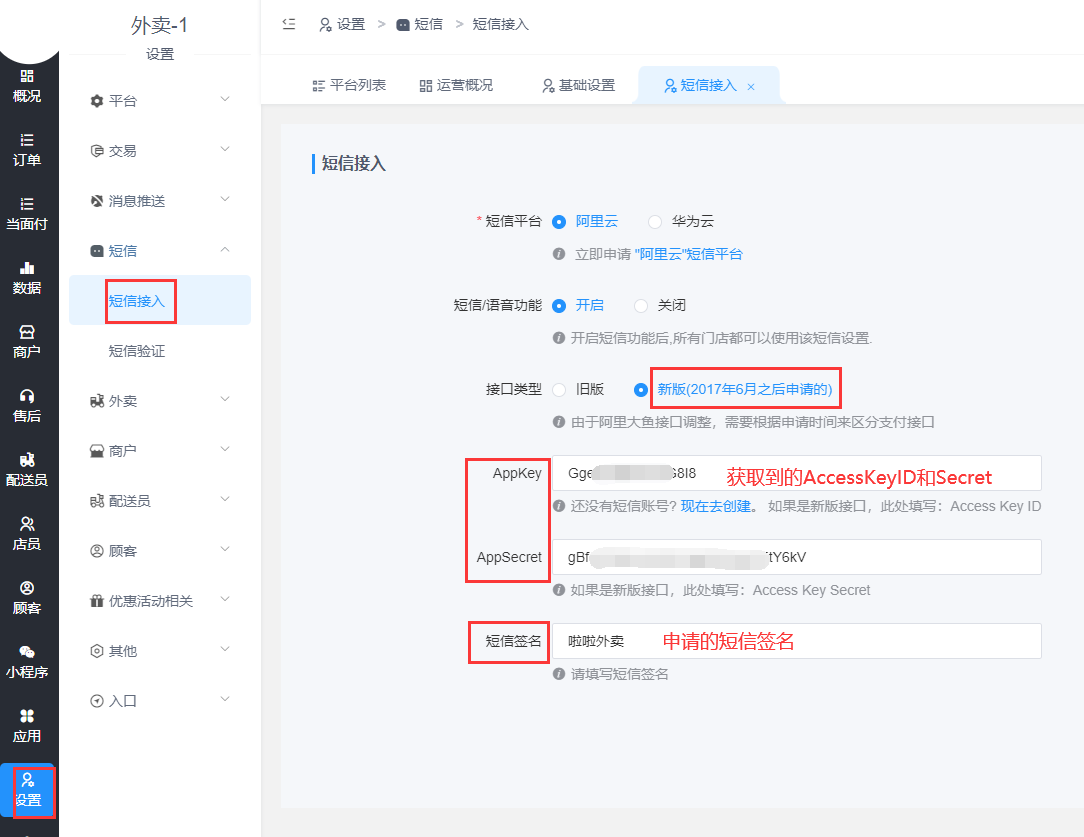Screen dimensions: 1084x837
Task: Open 店员 staff in dark sidebar
Action: [x=27, y=534]
